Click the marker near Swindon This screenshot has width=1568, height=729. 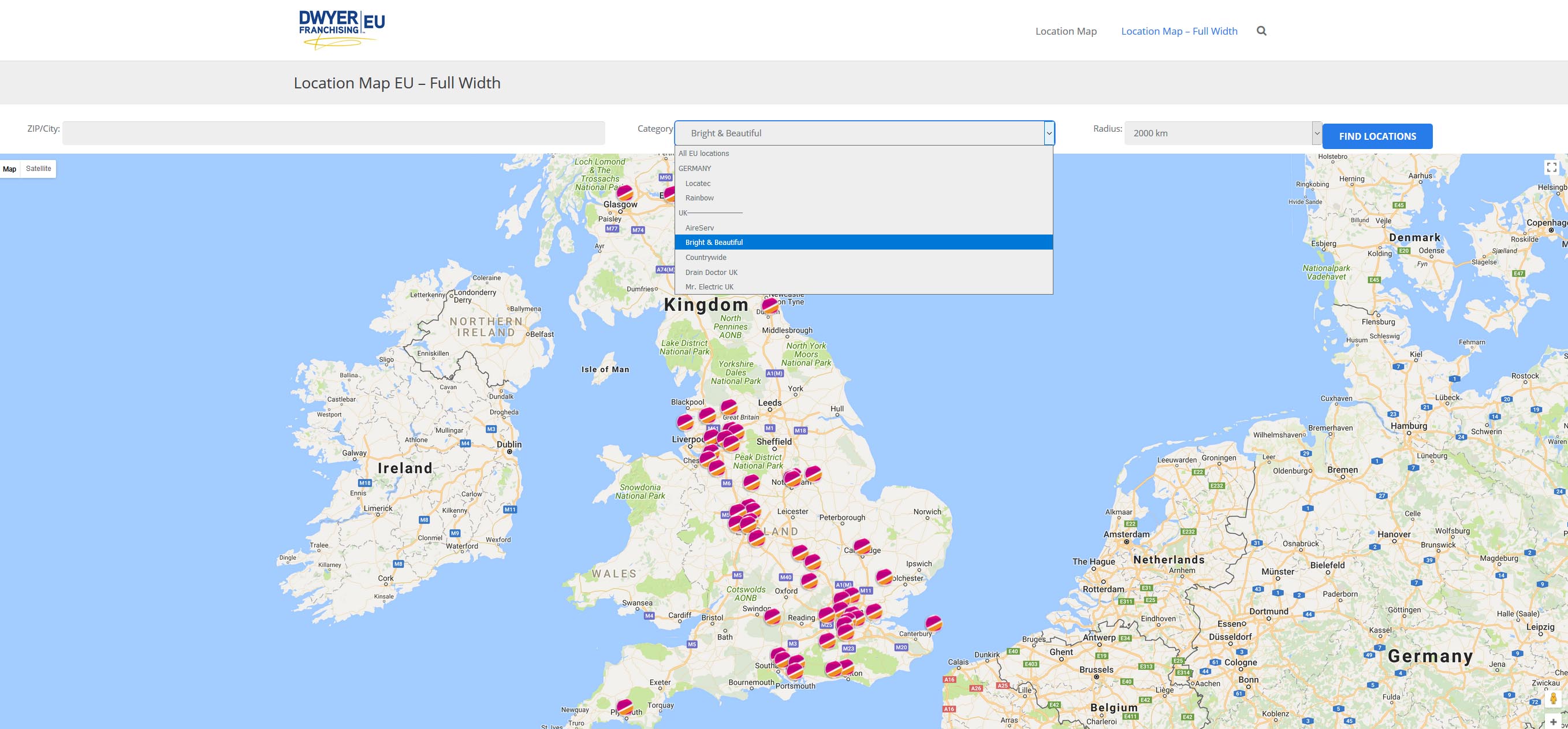point(772,616)
